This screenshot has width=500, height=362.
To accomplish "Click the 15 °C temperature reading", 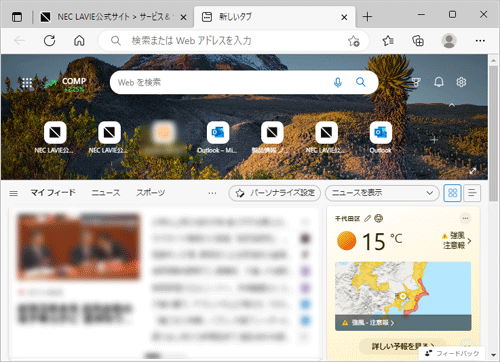I will click(382, 241).
